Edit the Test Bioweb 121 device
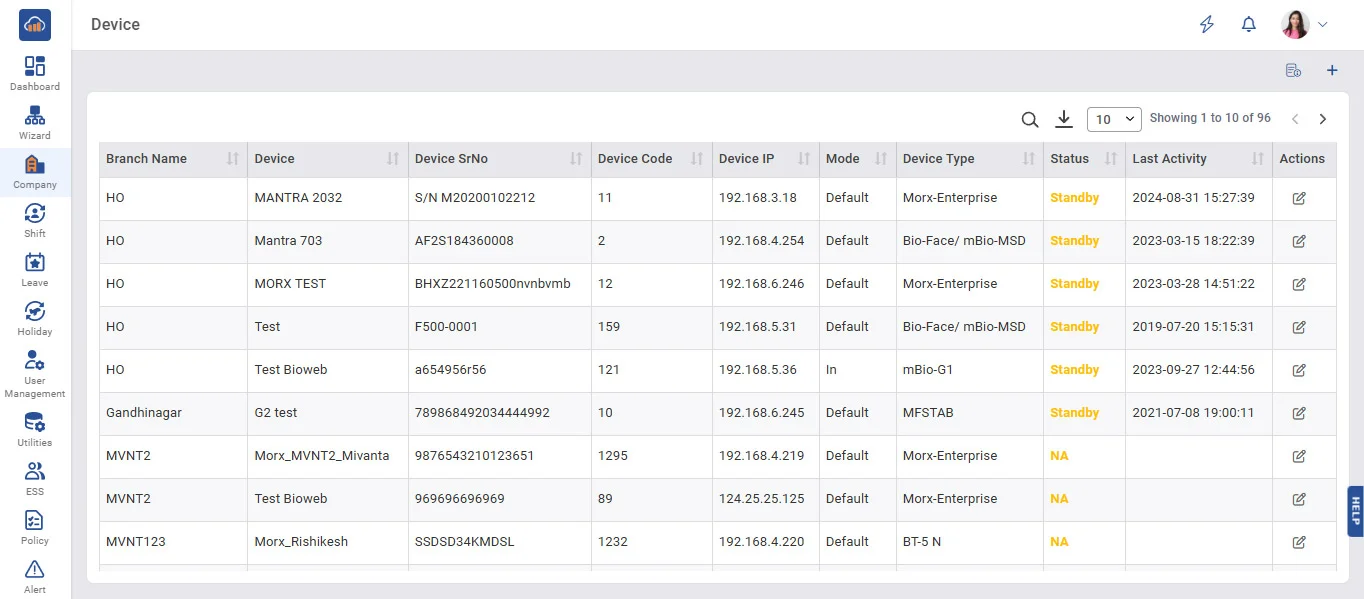 (1299, 370)
